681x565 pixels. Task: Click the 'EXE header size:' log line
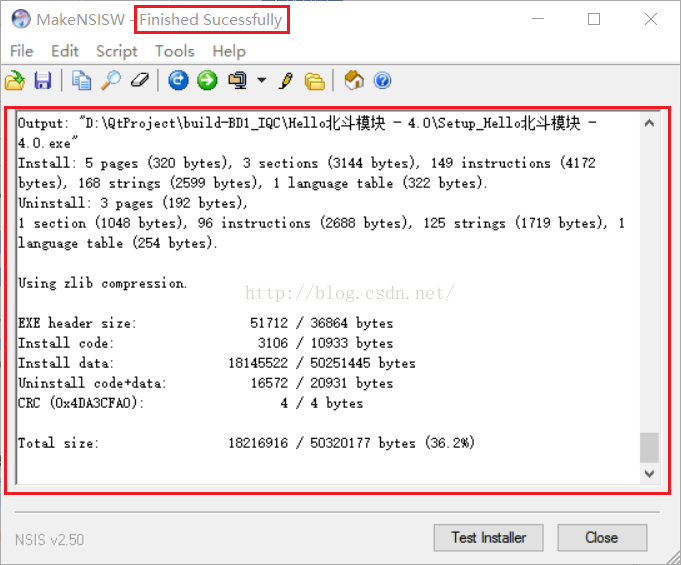[205, 323]
